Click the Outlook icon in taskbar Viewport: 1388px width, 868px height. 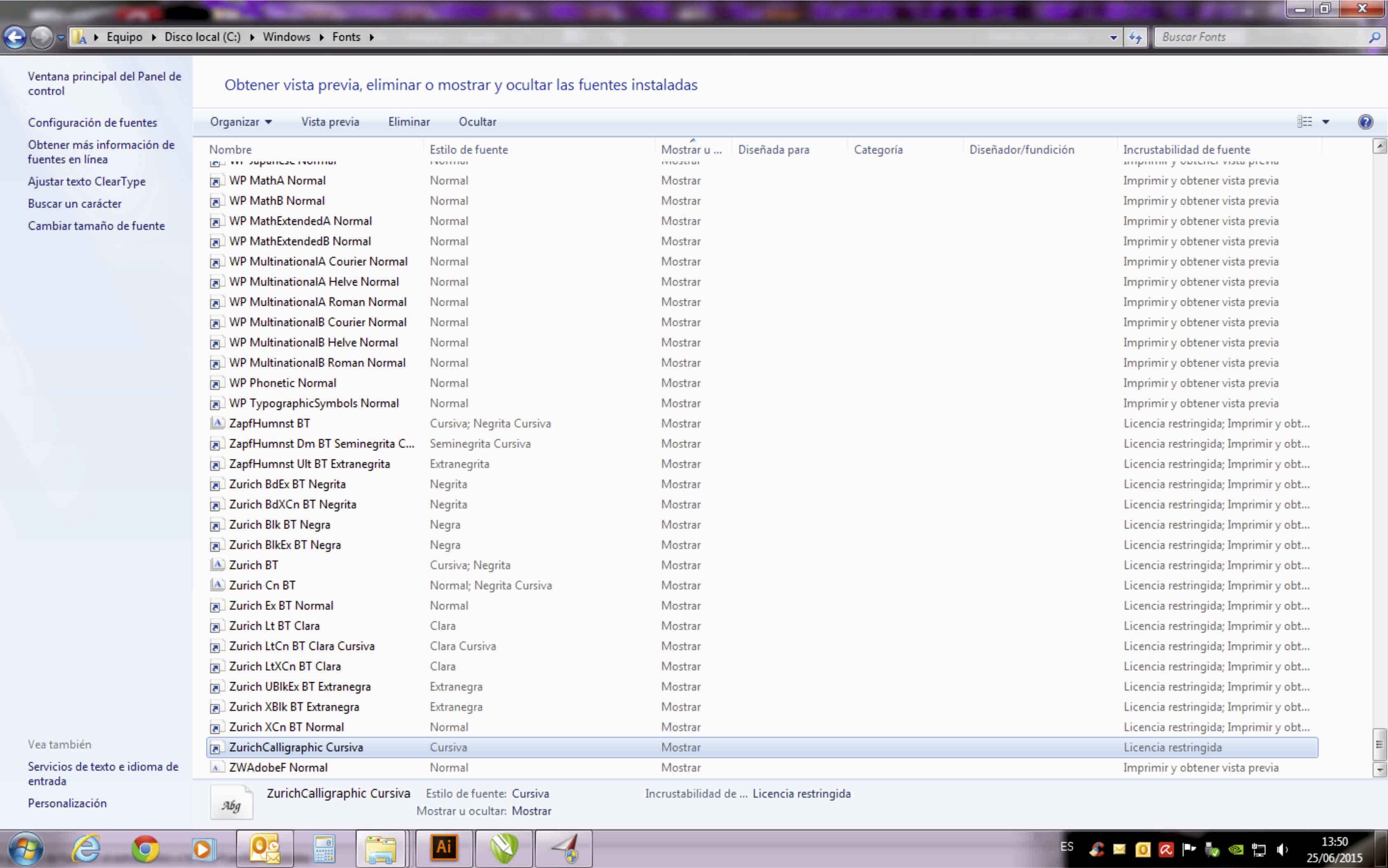[265, 849]
